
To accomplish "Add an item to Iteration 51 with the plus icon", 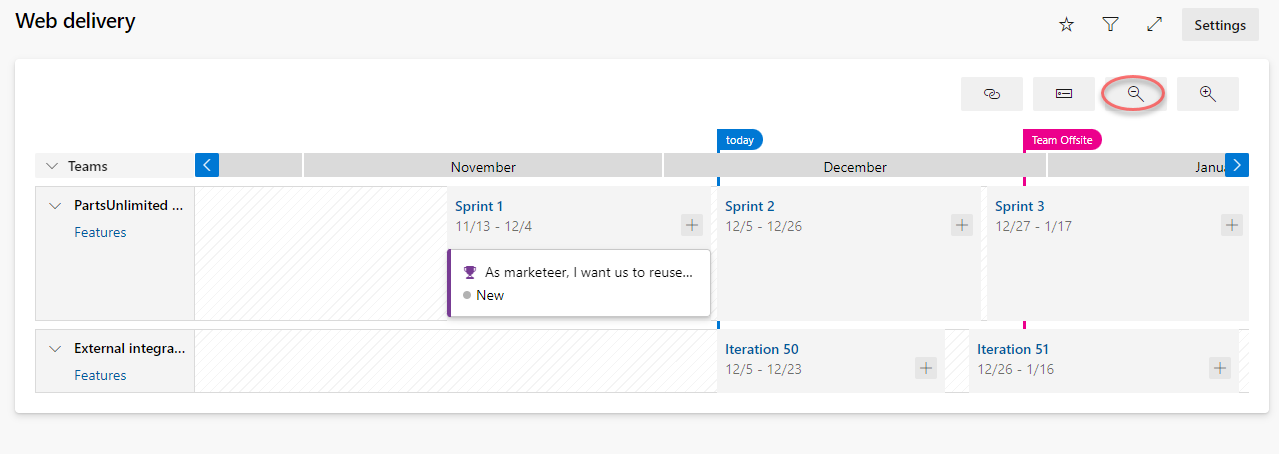I will click(1220, 368).
